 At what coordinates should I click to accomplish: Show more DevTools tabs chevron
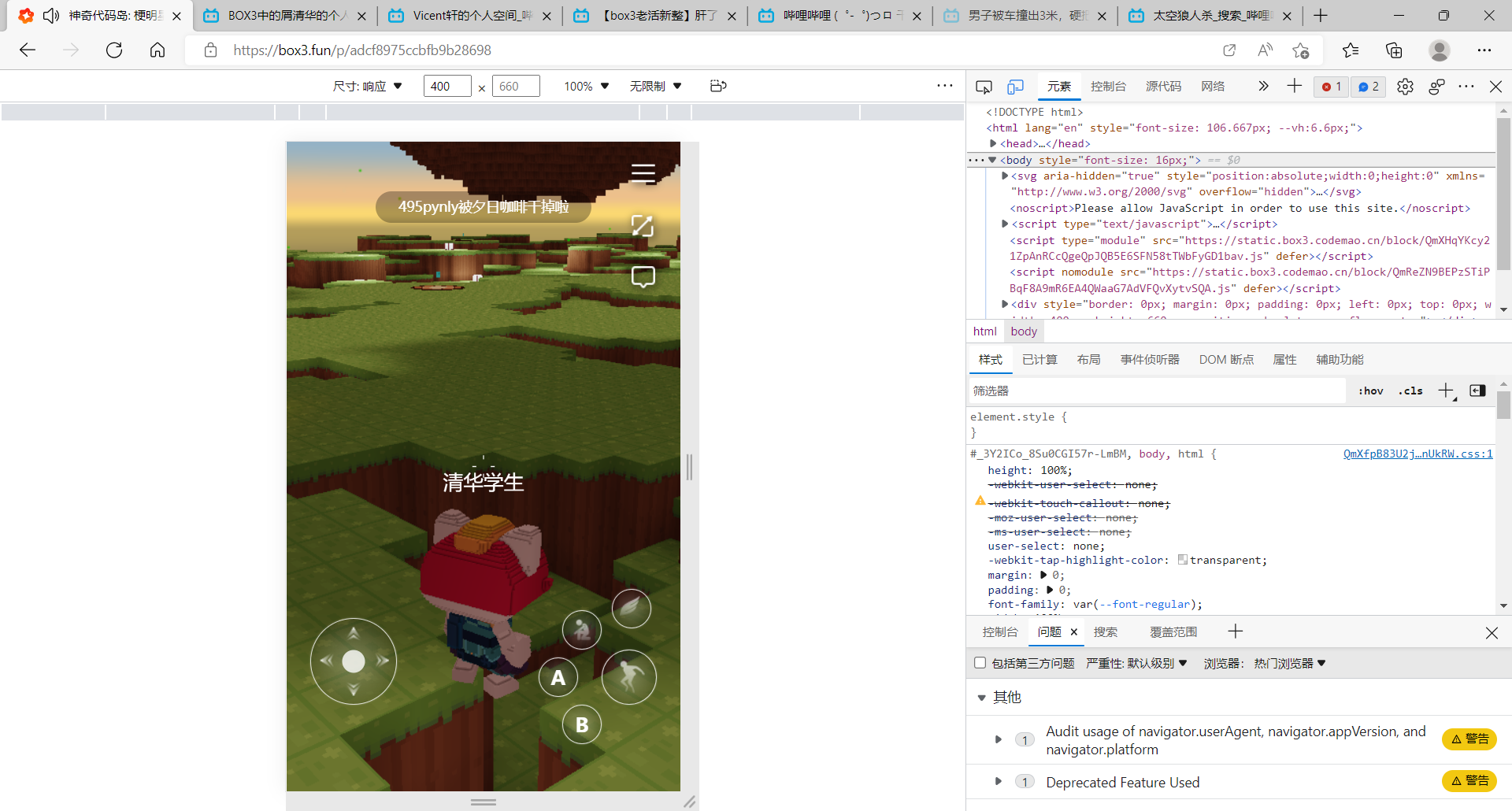tap(1263, 86)
